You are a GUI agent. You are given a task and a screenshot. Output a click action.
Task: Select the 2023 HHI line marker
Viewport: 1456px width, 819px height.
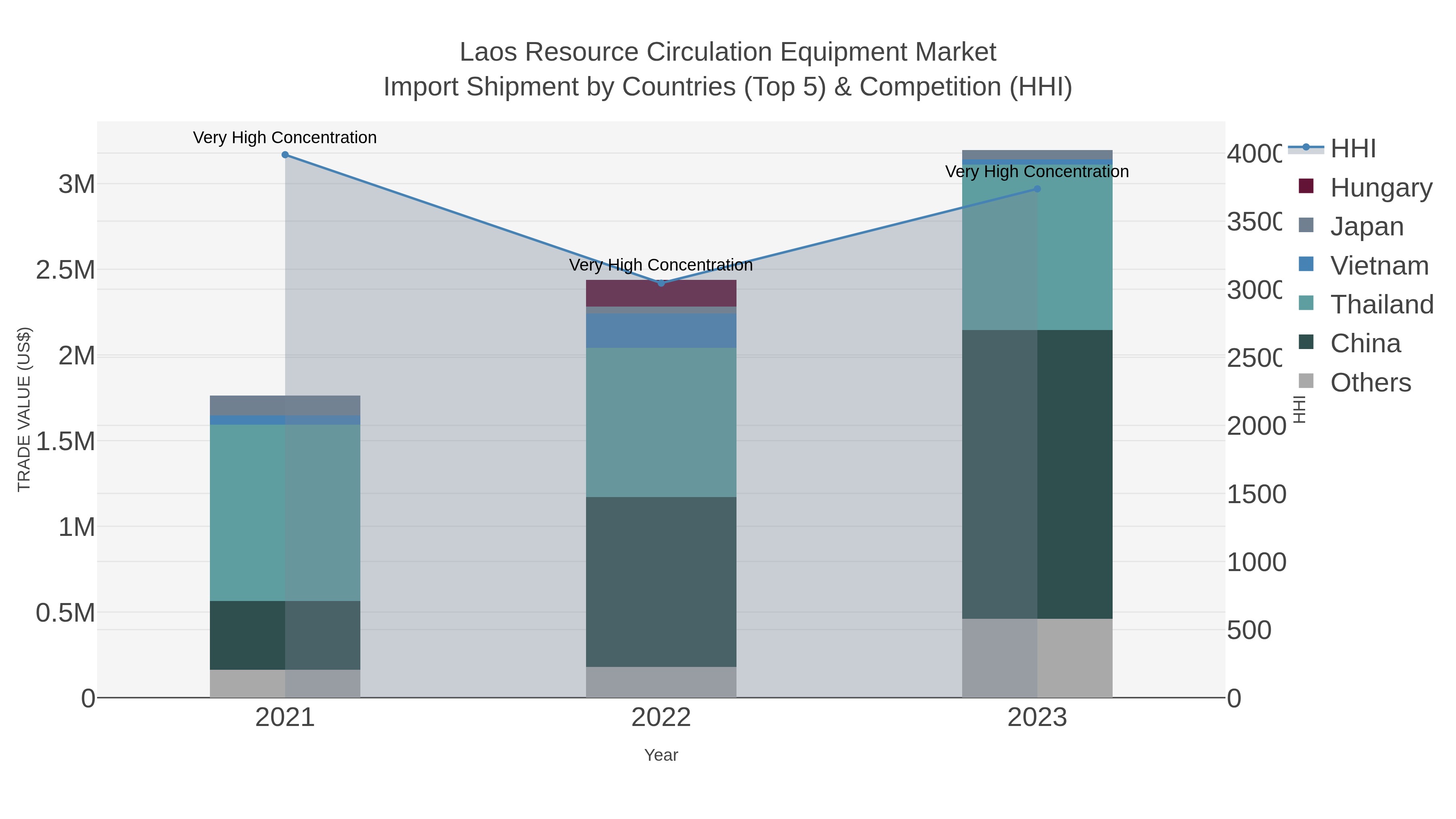click(x=1037, y=189)
